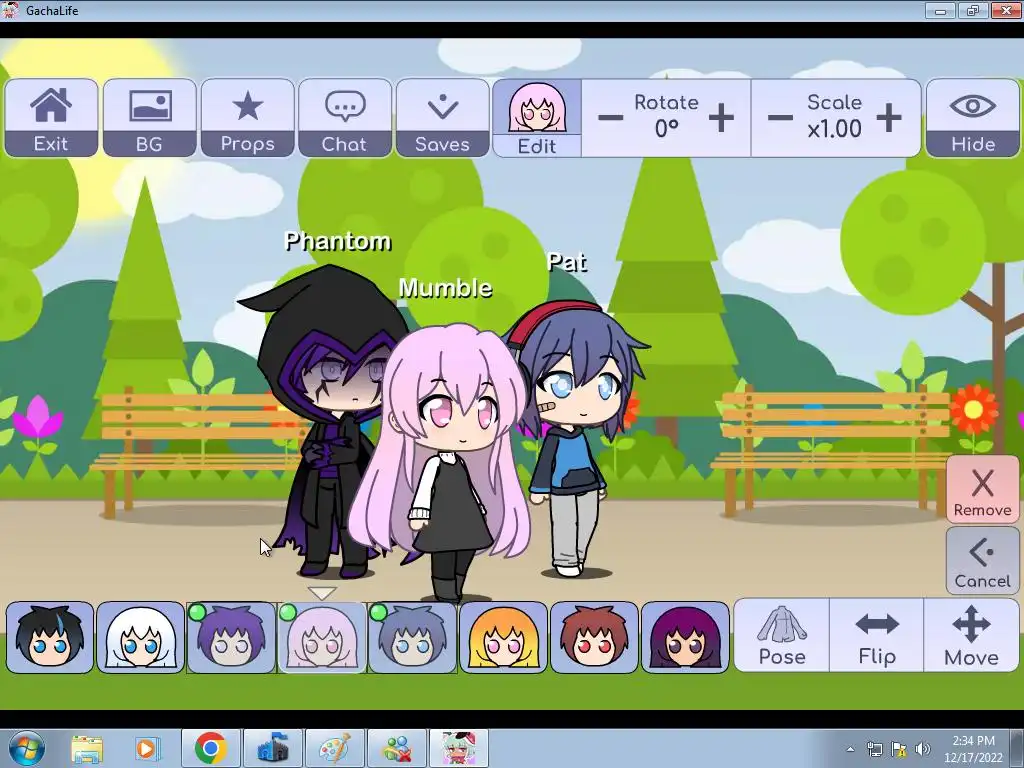Toggle the Hide eye button
Image resolution: width=1024 pixels, height=768 pixels.
972,118
